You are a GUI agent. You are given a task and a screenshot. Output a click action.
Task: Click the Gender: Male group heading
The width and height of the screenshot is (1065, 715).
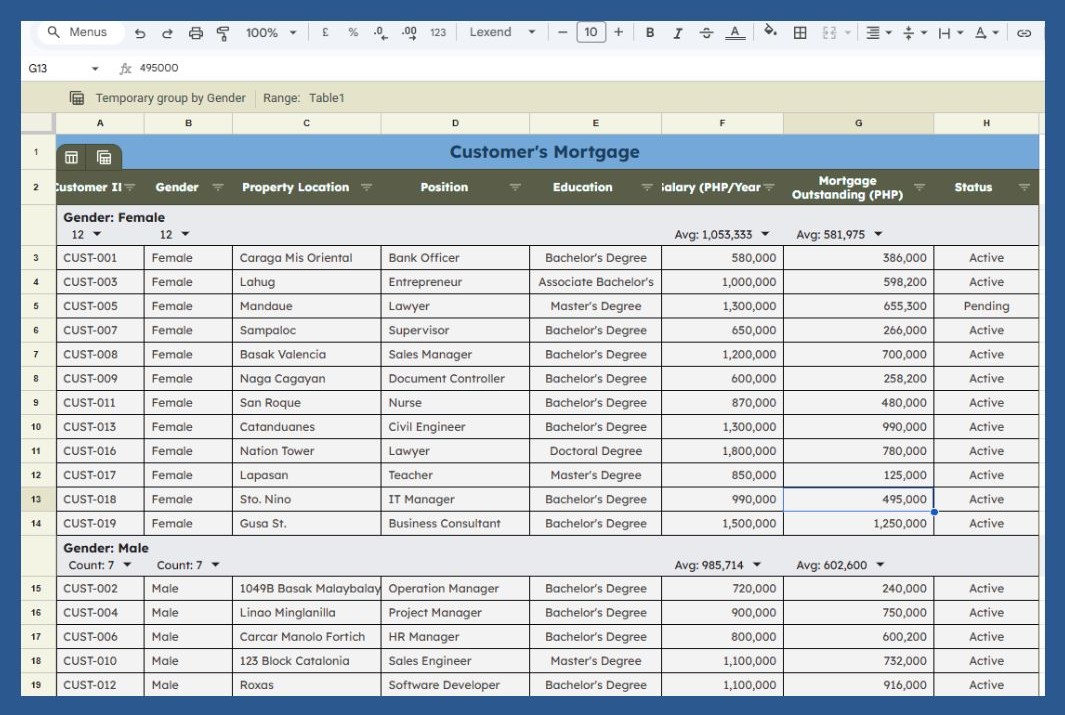click(106, 548)
